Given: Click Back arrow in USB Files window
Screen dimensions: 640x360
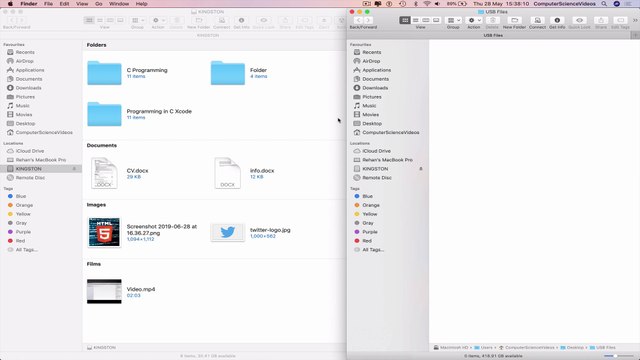Looking at the screenshot, I should coord(358,20).
